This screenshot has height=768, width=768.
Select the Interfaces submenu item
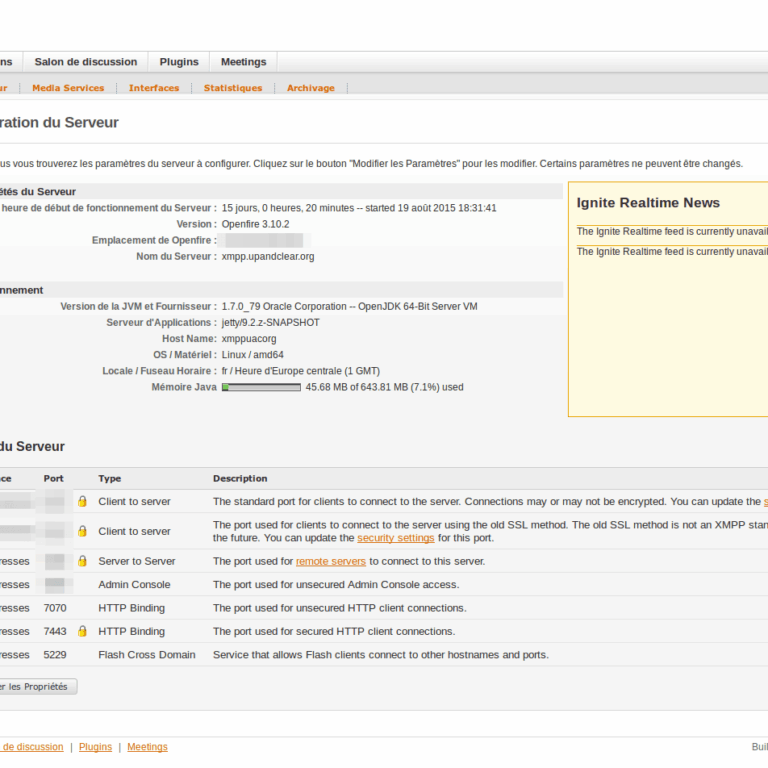[x=154, y=88]
